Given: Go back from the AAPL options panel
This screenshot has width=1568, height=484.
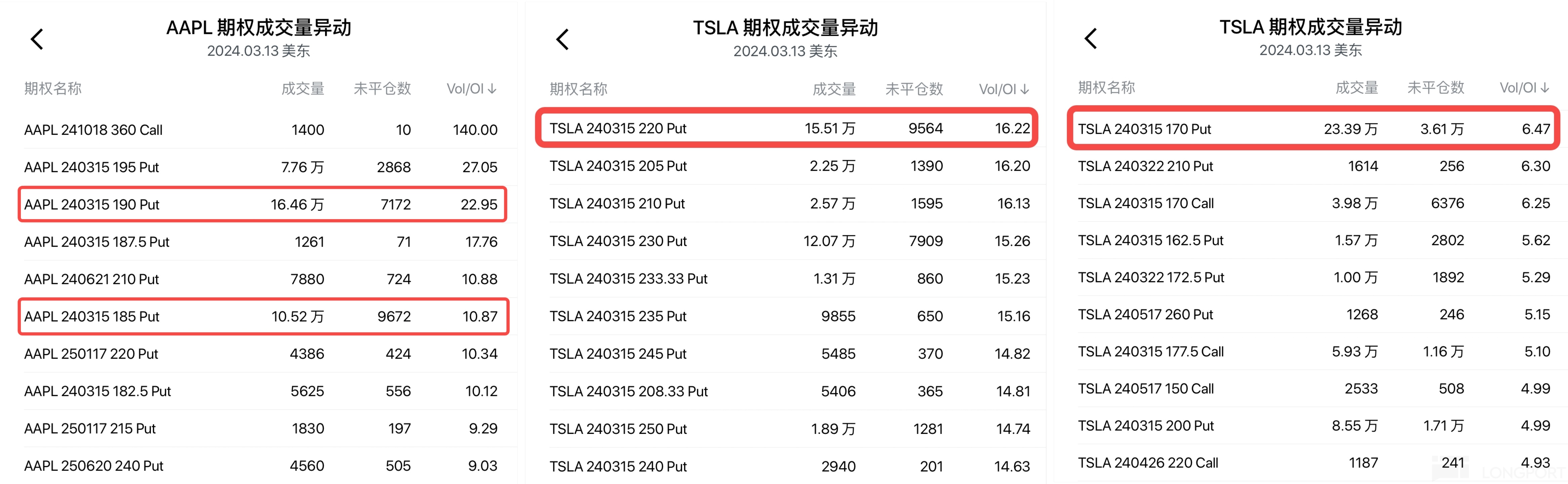Looking at the screenshot, I should coord(37,40).
